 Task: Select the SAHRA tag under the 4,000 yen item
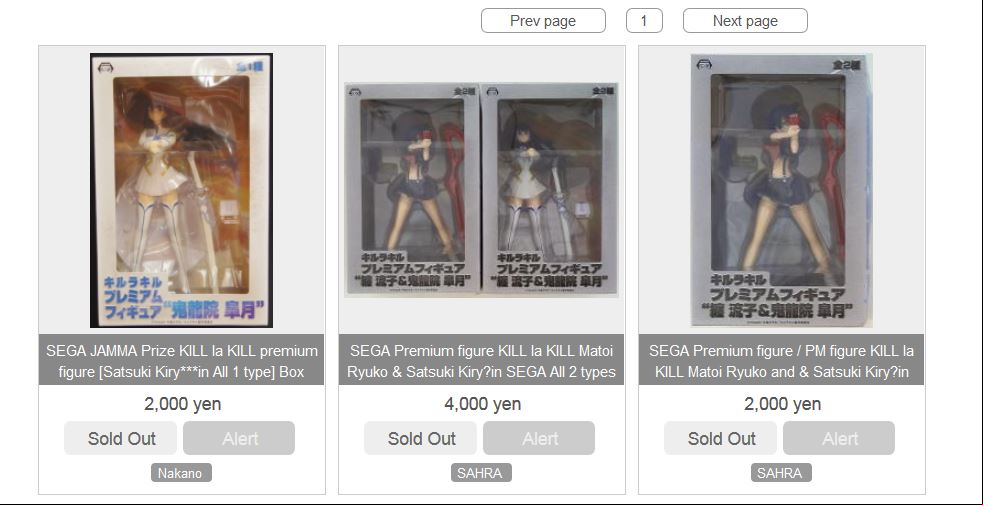[x=481, y=473]
